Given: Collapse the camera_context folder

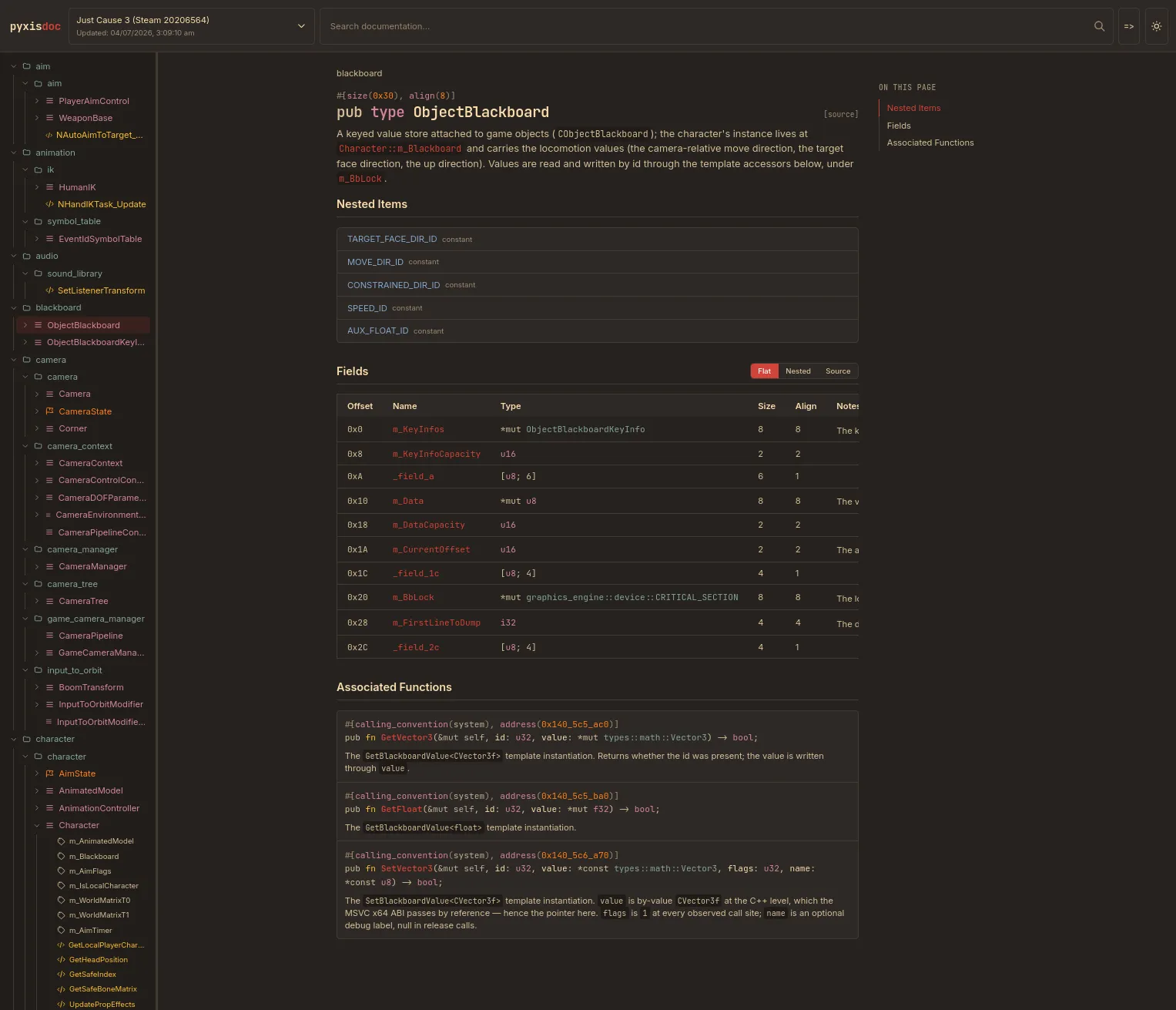Looking at the screenshot, I should [x=25, y=446].
